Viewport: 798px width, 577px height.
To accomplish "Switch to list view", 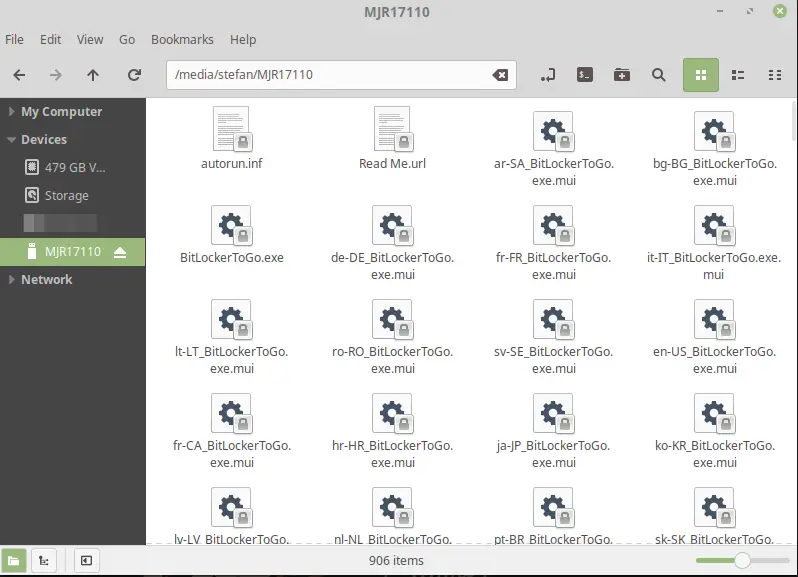I will (738, 75).
